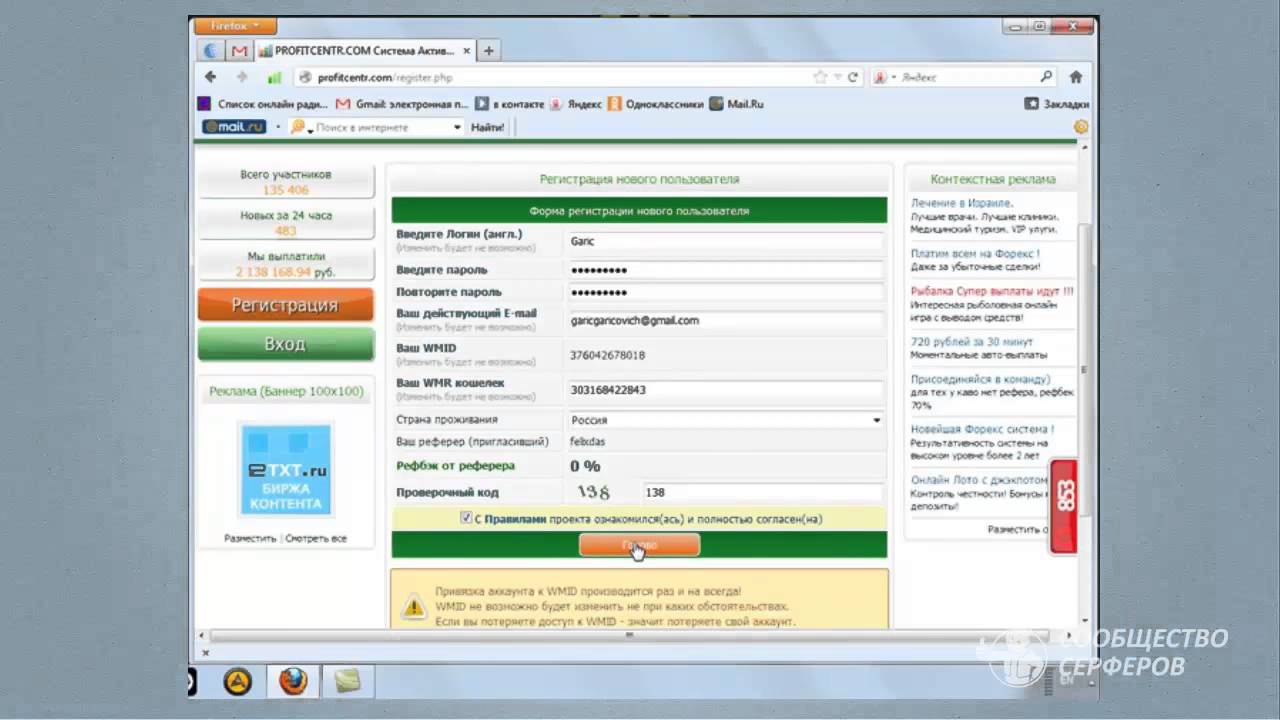1280x720 pixels.
Task: Open the 'Присоединяйся в команду)' ad
Action: (x=980, y=379)
